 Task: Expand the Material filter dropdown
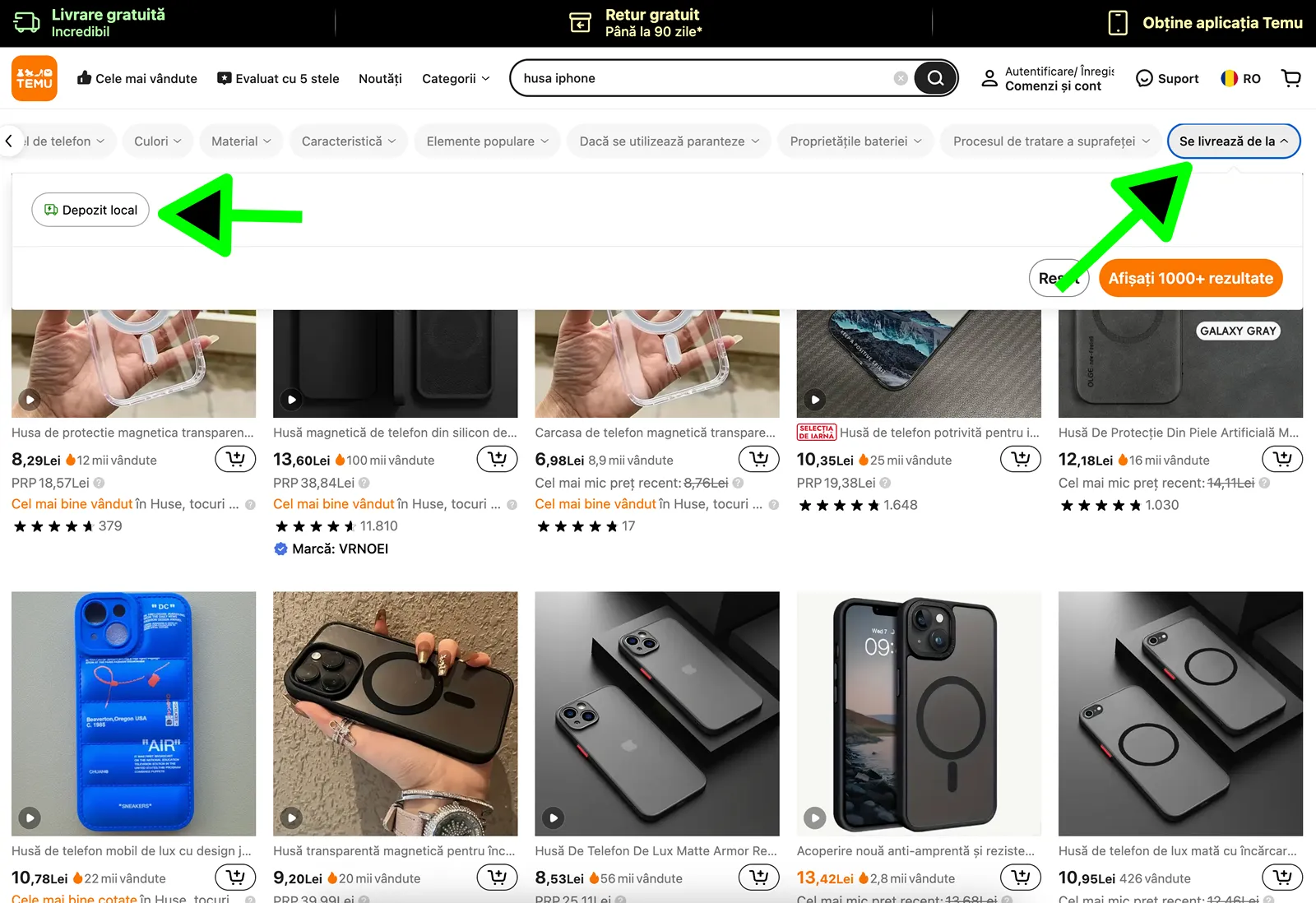pyautogui.click(x=241, y=141)
